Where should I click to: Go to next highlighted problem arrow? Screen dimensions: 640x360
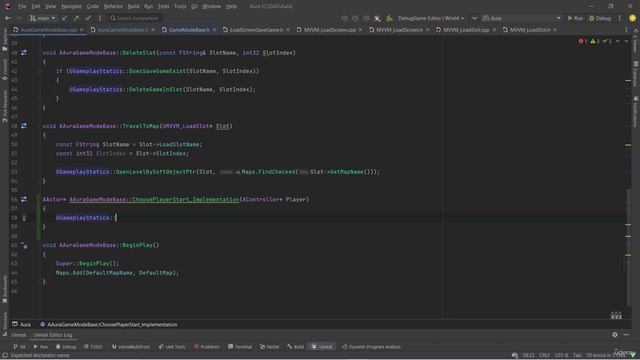pyautogui.click(x=627, y=41)
